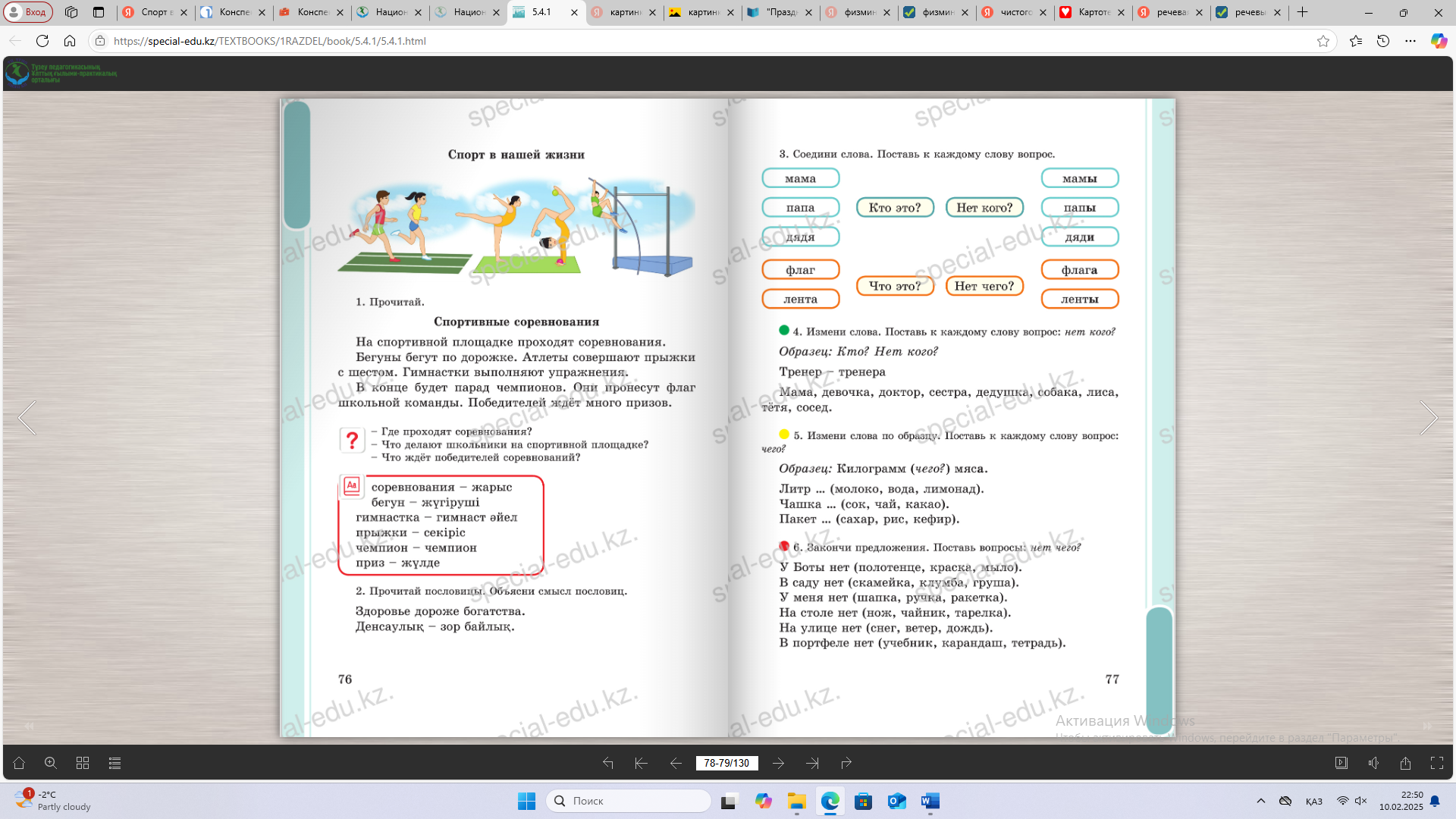
Task: Go to the flipbook home icon
Action: (19, 763)
